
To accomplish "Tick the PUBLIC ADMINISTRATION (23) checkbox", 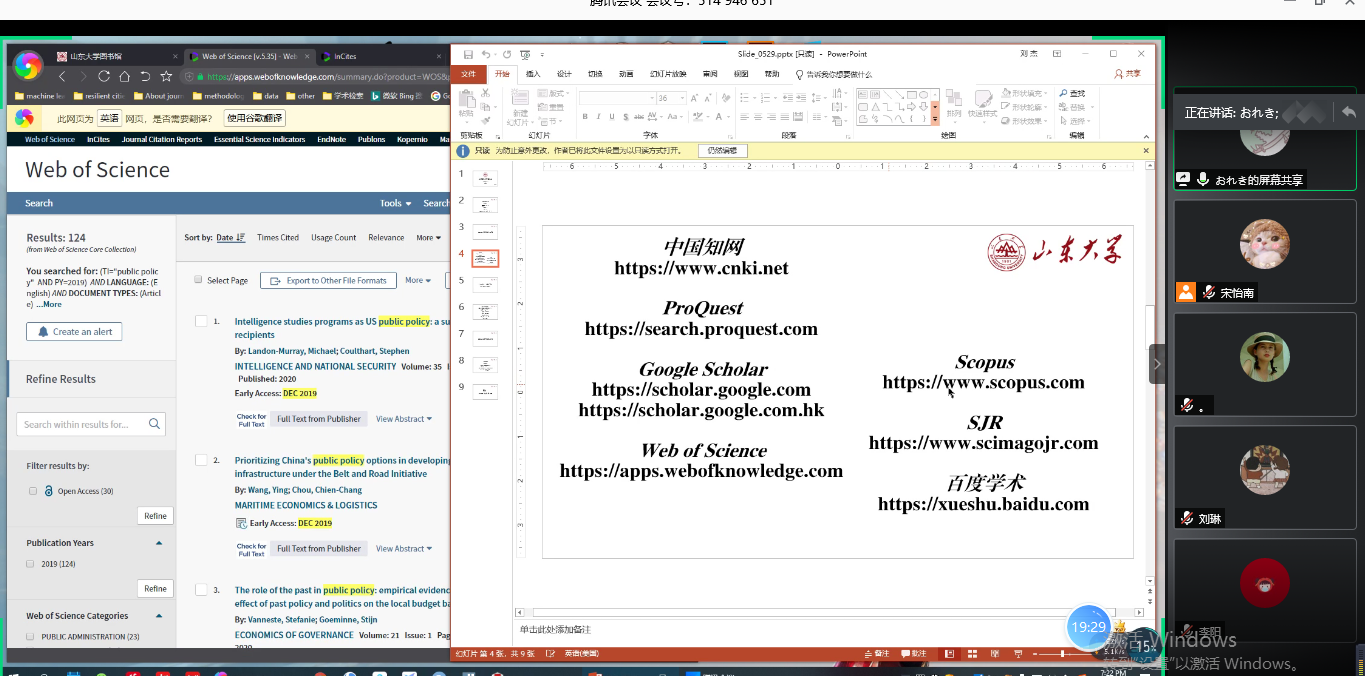I will click(x=30, y=636).
